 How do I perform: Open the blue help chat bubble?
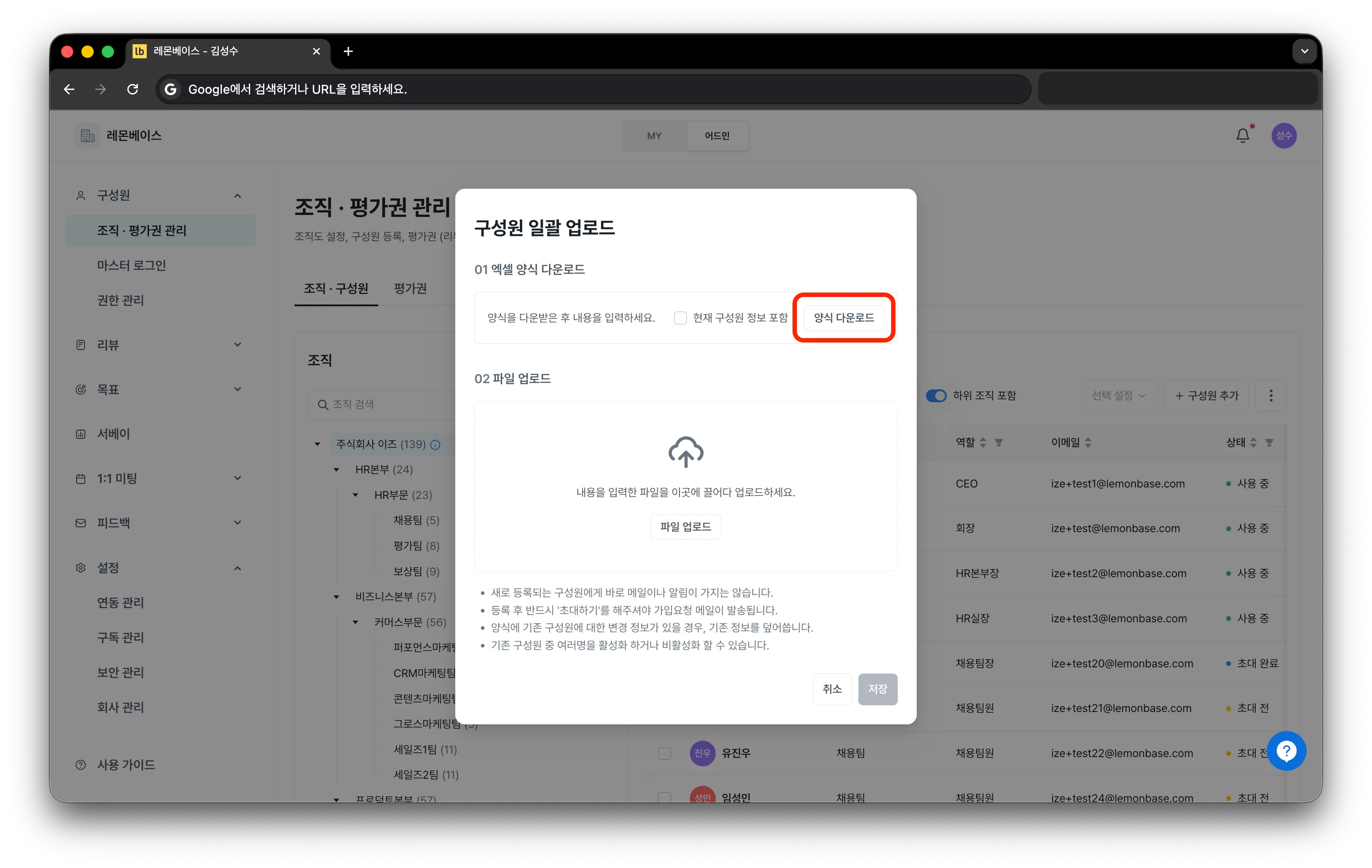pyautogui.click(x=1286, y=751)
